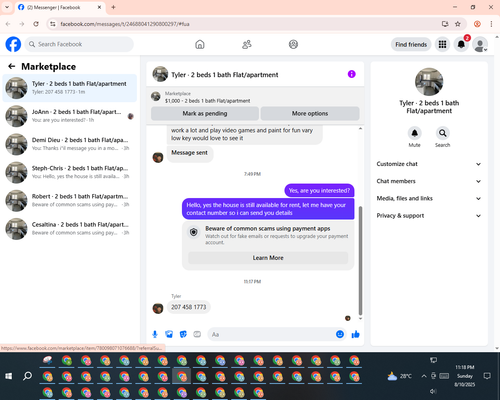Select the message '207 458 1773'
This screenshot has width=500, height=400.
click(189, 307)
